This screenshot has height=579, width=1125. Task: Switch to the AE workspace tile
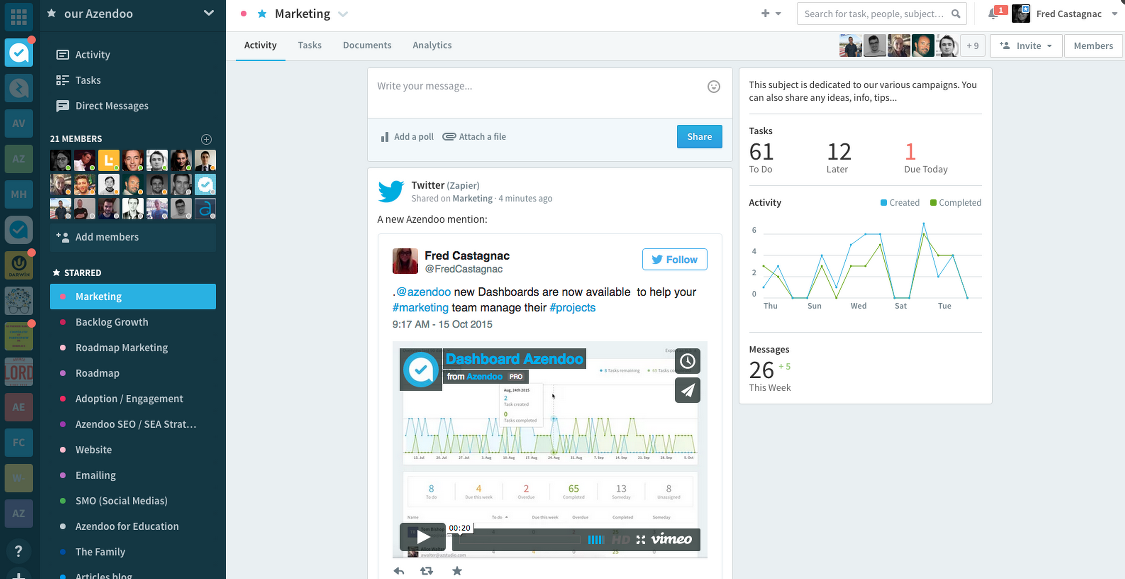[x=19, y=407]
